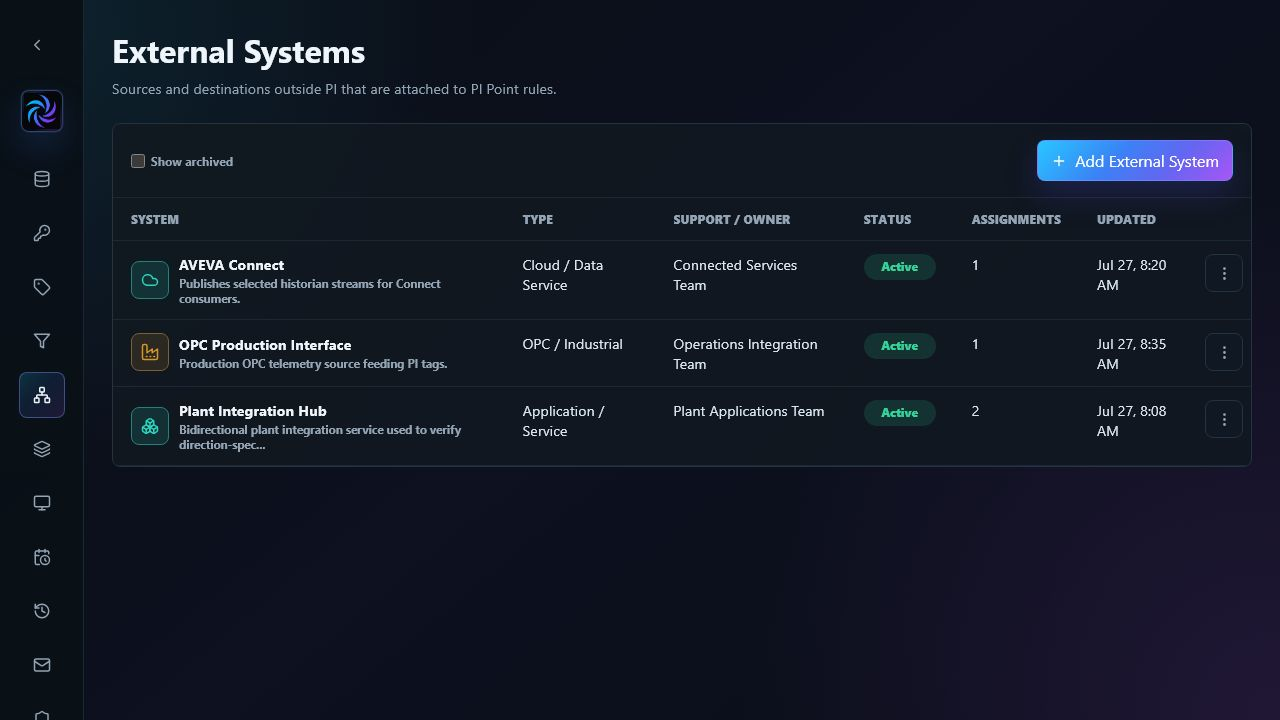Click Active status badge for AVEVA Connect

[x=899, y=267]
